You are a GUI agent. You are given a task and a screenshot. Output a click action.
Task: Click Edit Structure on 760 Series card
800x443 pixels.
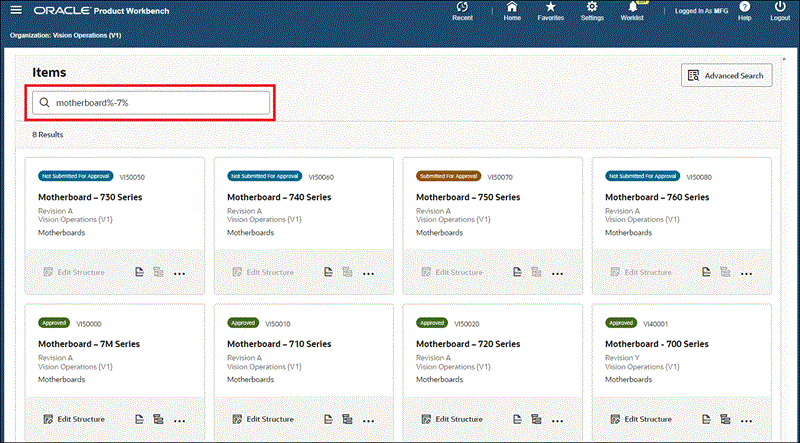tap(641, 272)
